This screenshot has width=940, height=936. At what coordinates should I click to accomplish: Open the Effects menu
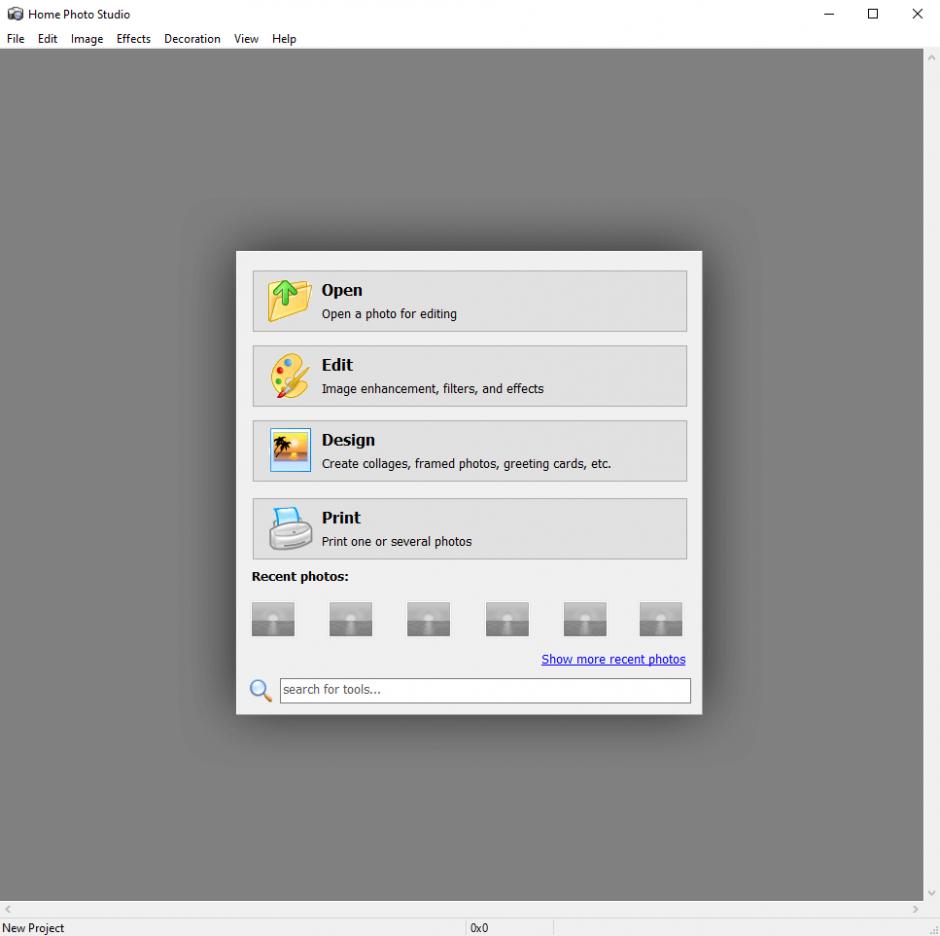(134, 39)
